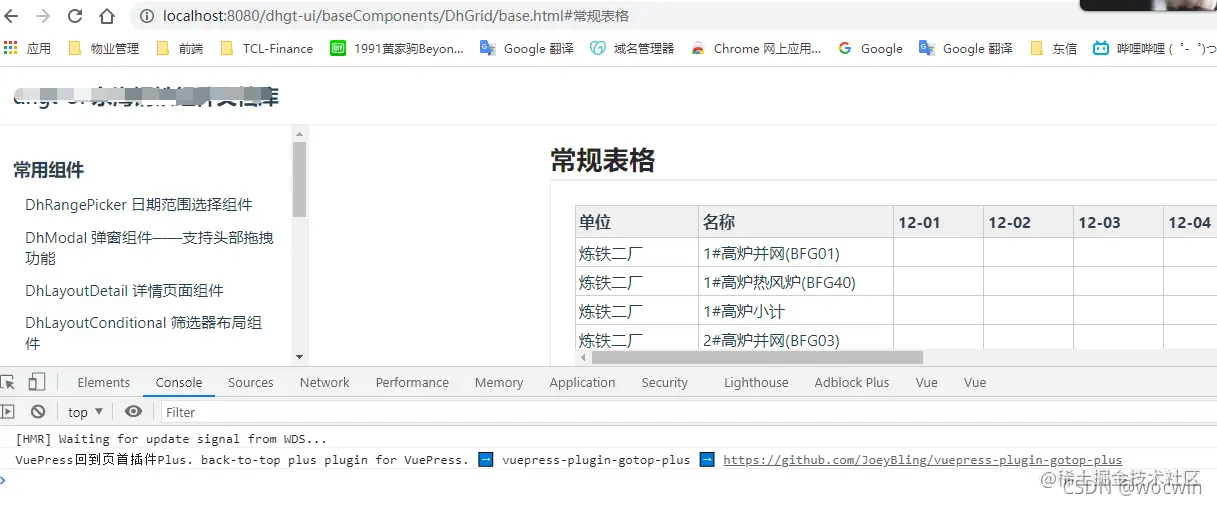Reload the page with the refresh icon
This screenshot has width=1217, height=505.
(x=75, y=16)
